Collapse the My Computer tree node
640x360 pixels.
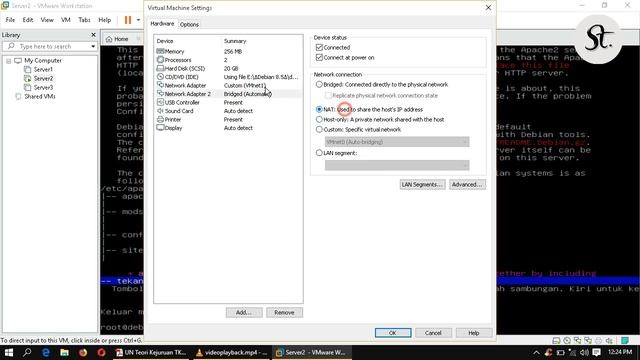[9, 61]
